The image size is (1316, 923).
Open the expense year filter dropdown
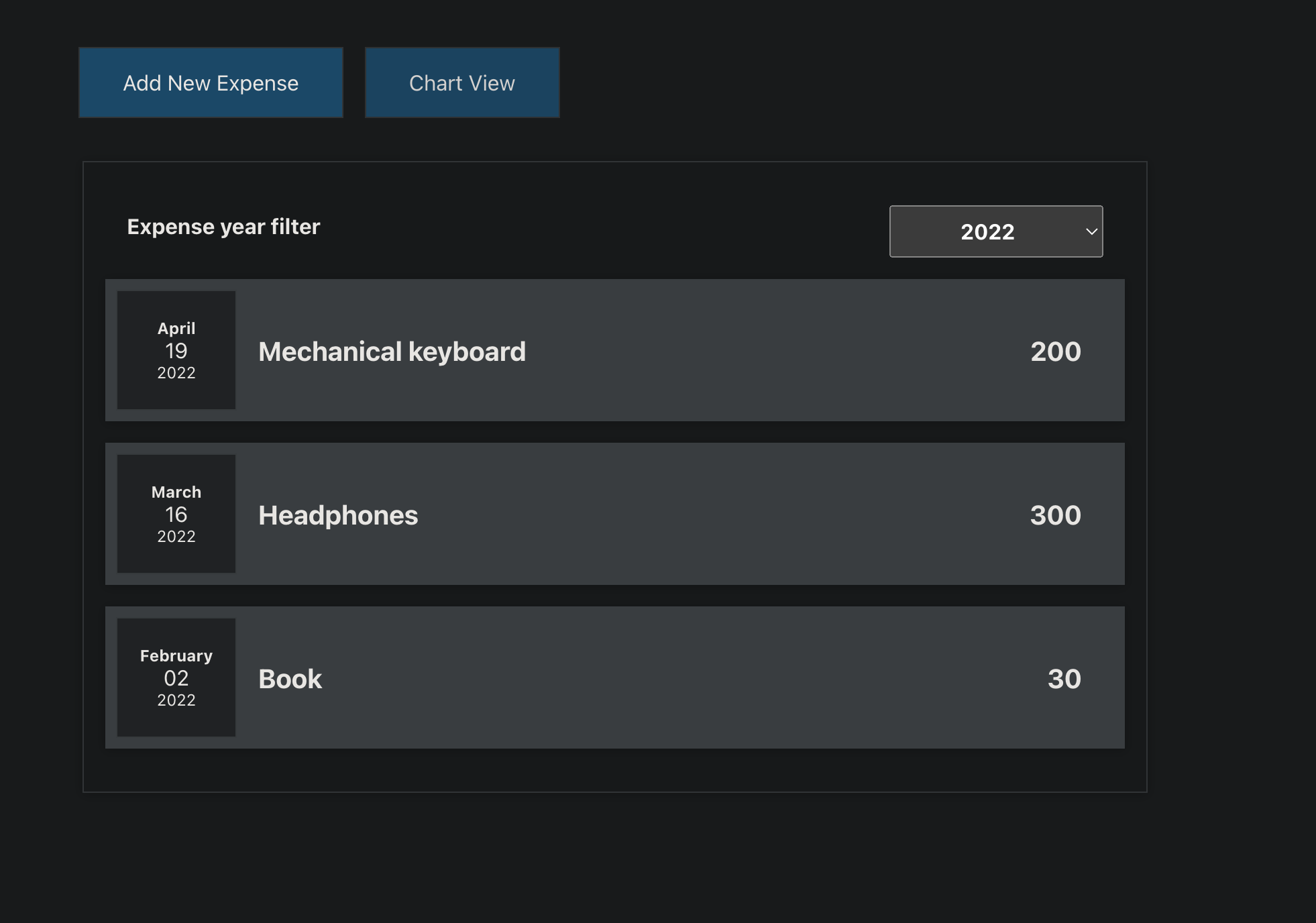(x=995, y=231)
